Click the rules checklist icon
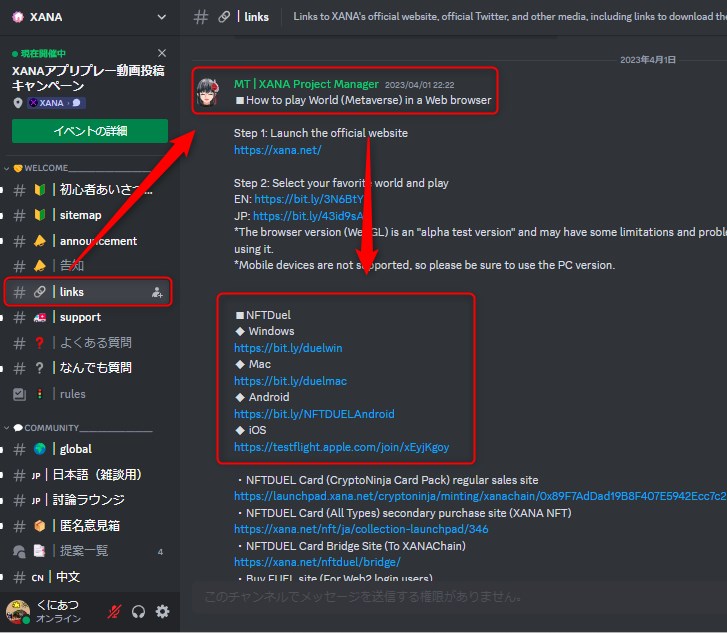 click(x=19, y=394)
